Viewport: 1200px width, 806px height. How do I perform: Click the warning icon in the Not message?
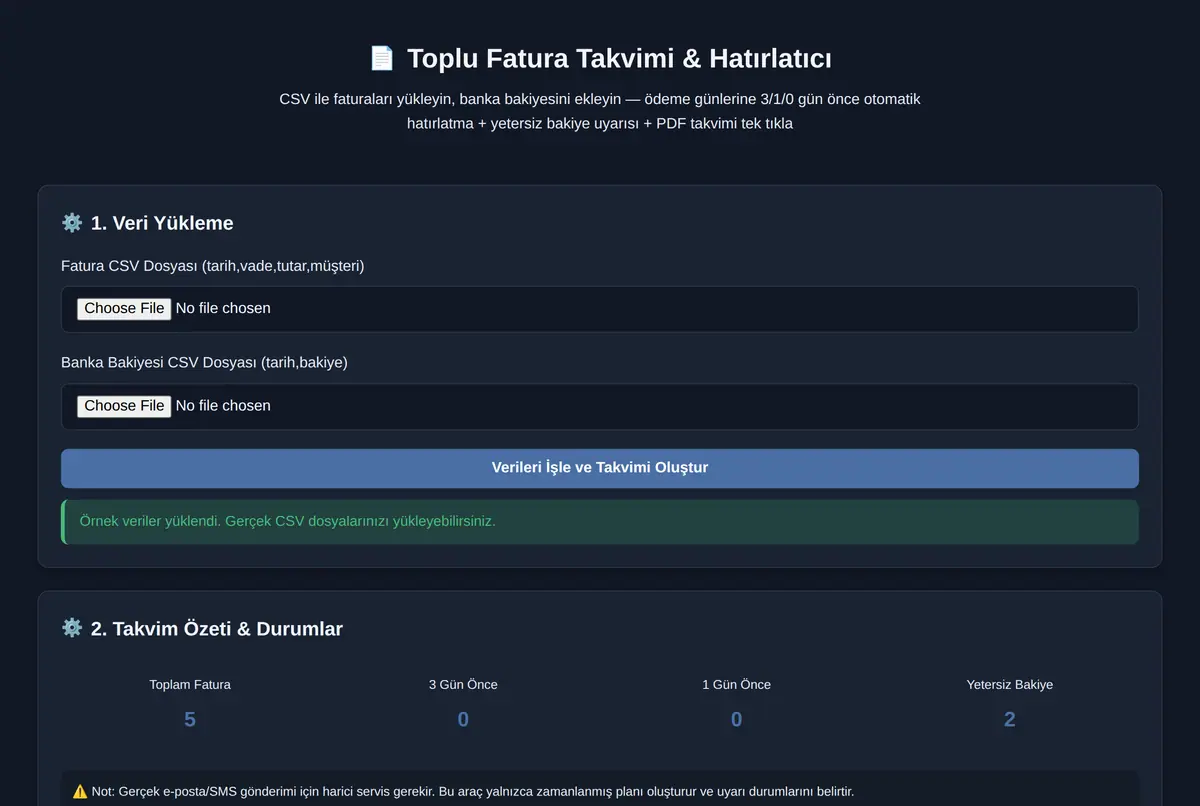coord(80,792)
